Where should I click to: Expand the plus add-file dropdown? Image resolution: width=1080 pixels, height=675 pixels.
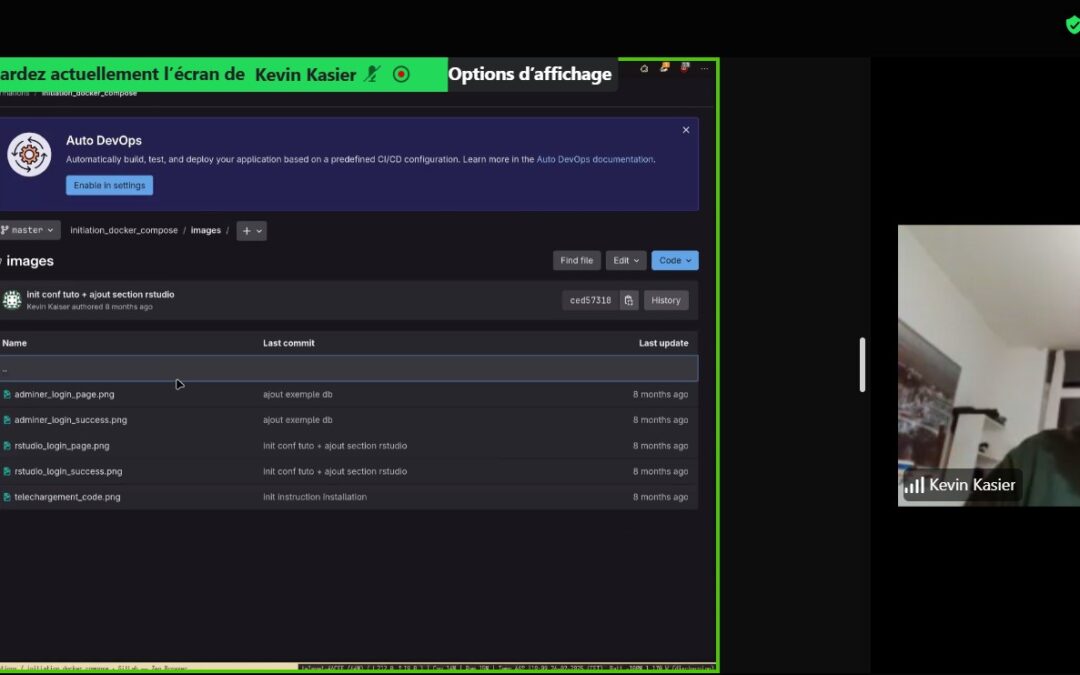coord(252,231)
